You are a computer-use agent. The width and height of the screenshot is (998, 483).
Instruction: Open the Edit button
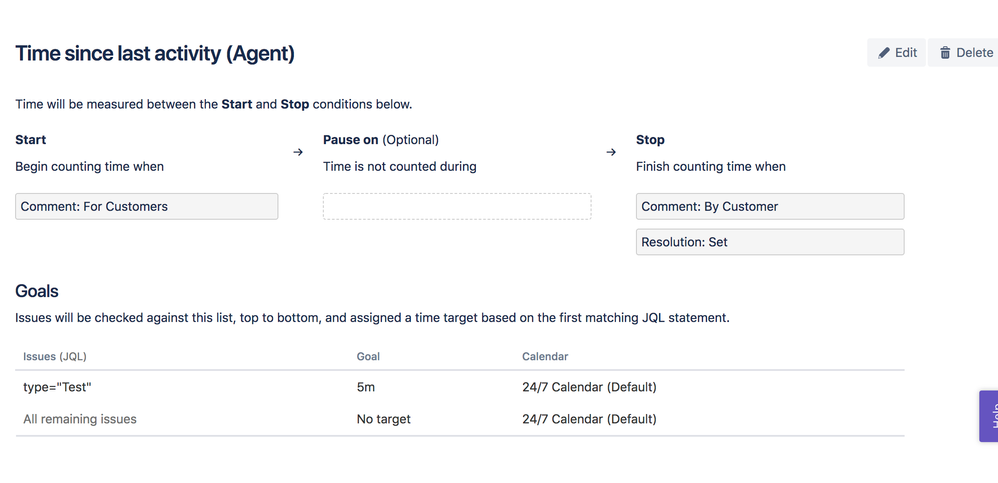pyautogui.click(x=896, y=53)
